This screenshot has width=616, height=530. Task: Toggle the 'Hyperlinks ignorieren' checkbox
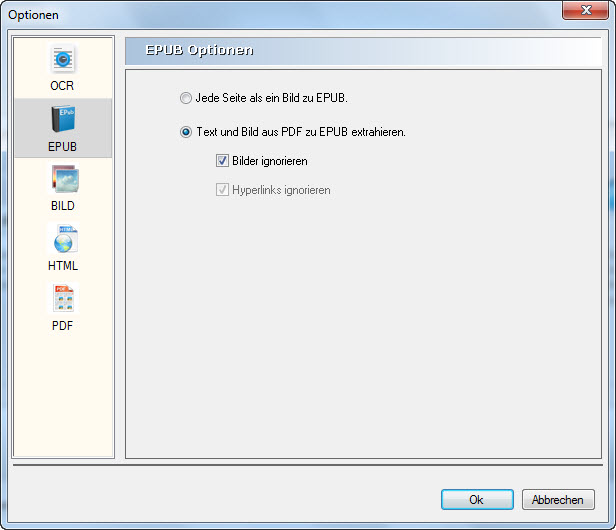[x=222, y=190]
